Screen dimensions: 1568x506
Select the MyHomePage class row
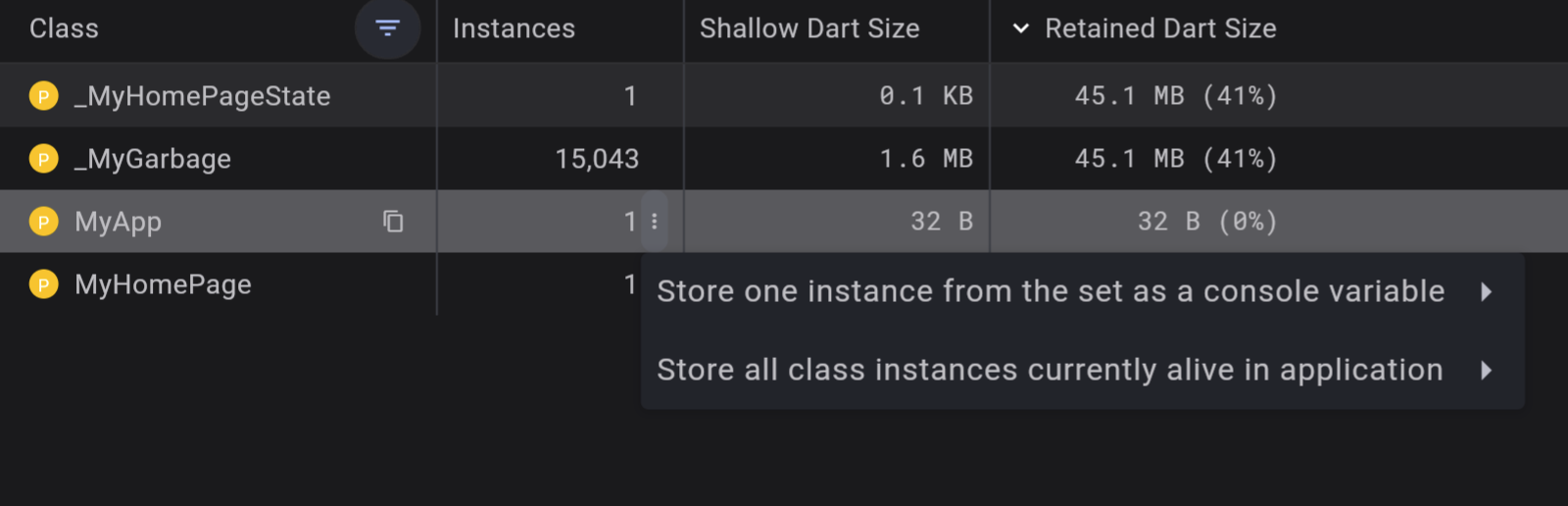164,284
